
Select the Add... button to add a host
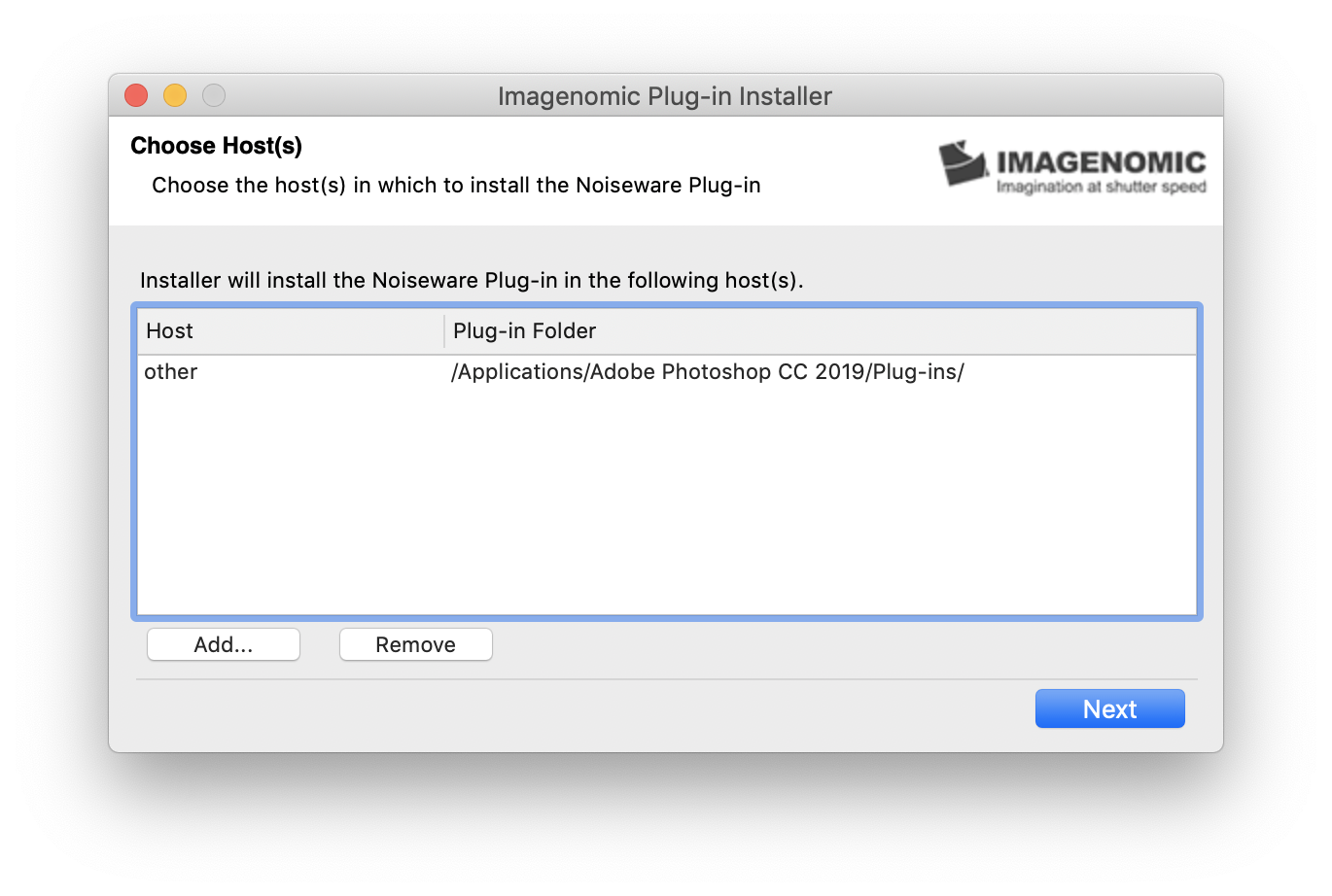pyautogui.click(x=223, y=643)
